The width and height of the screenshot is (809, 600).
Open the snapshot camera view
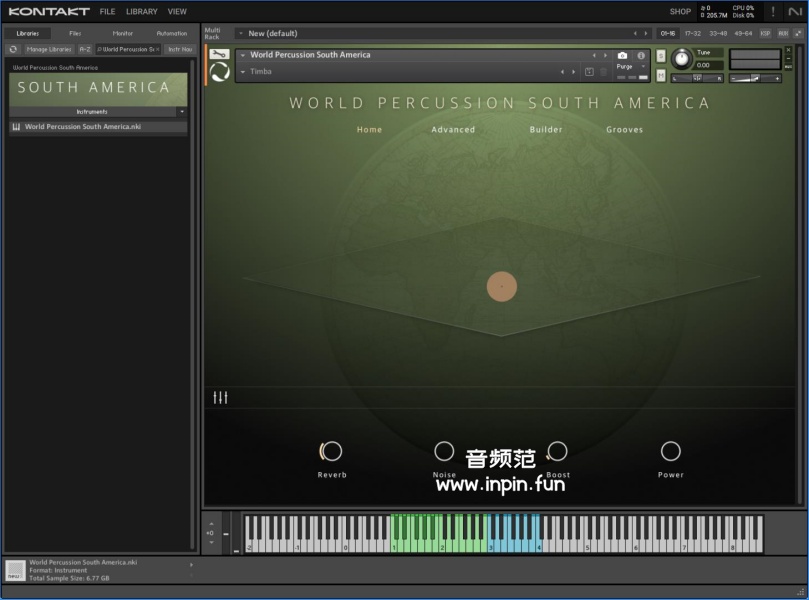622,55
